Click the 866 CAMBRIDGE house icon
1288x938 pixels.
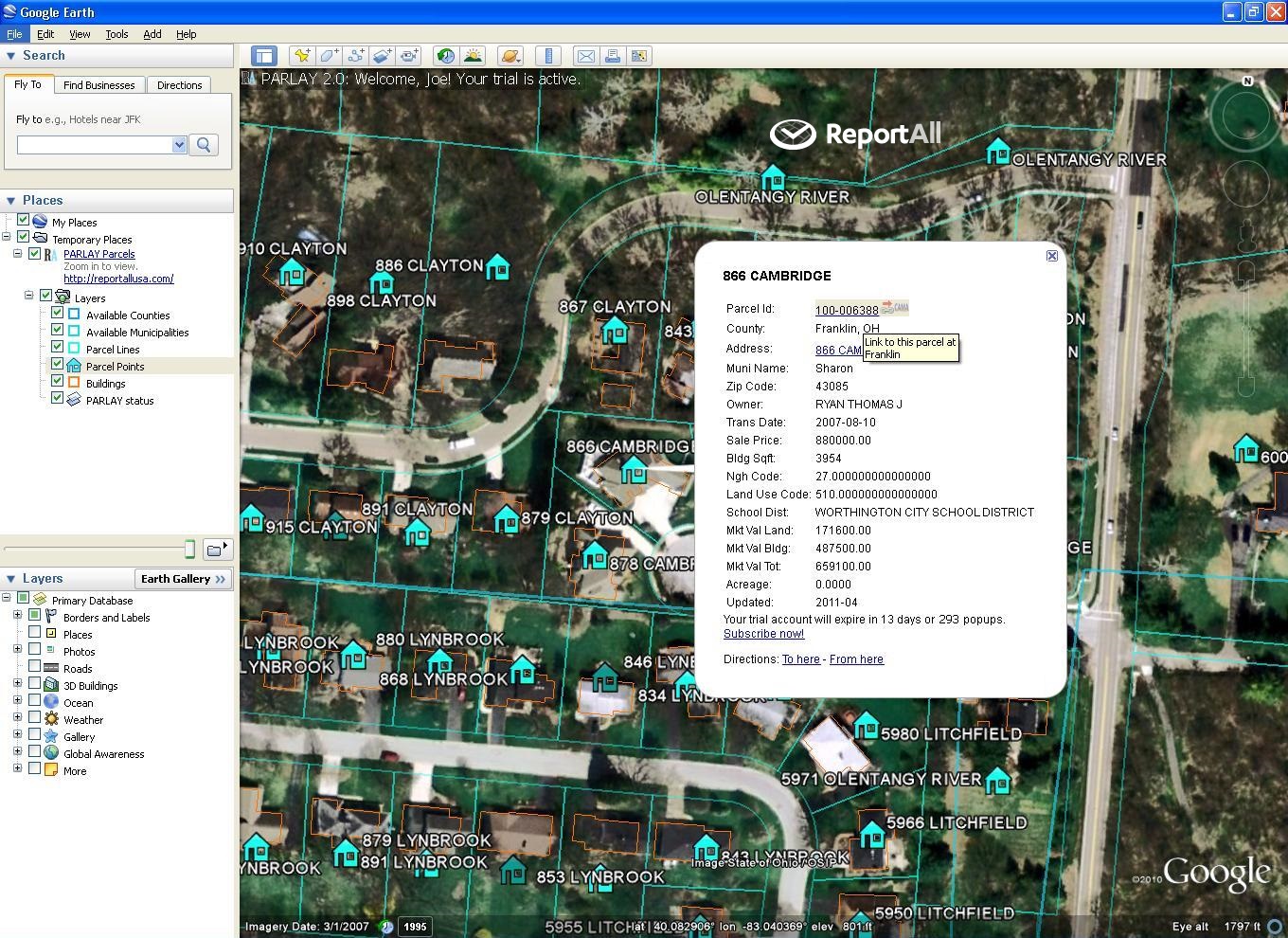point(634,469)
